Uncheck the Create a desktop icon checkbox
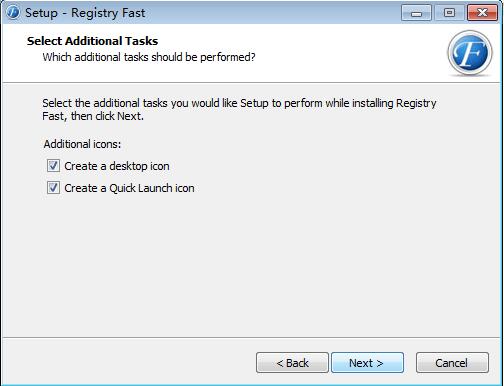 tap(53, 166)
